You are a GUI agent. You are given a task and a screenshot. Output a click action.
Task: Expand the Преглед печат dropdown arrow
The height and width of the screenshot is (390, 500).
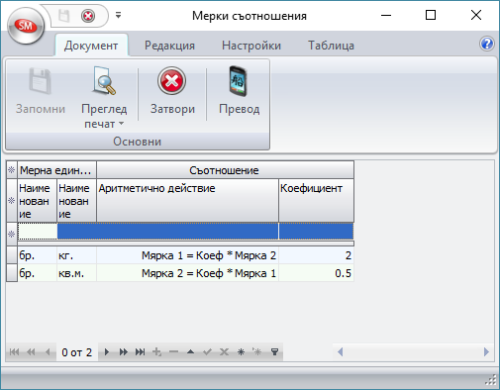click(121, 124)
